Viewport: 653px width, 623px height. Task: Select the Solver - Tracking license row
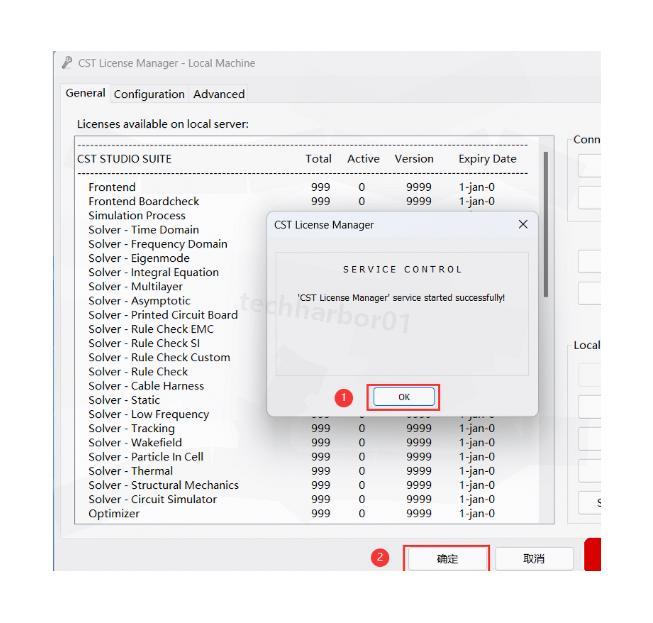131,429
